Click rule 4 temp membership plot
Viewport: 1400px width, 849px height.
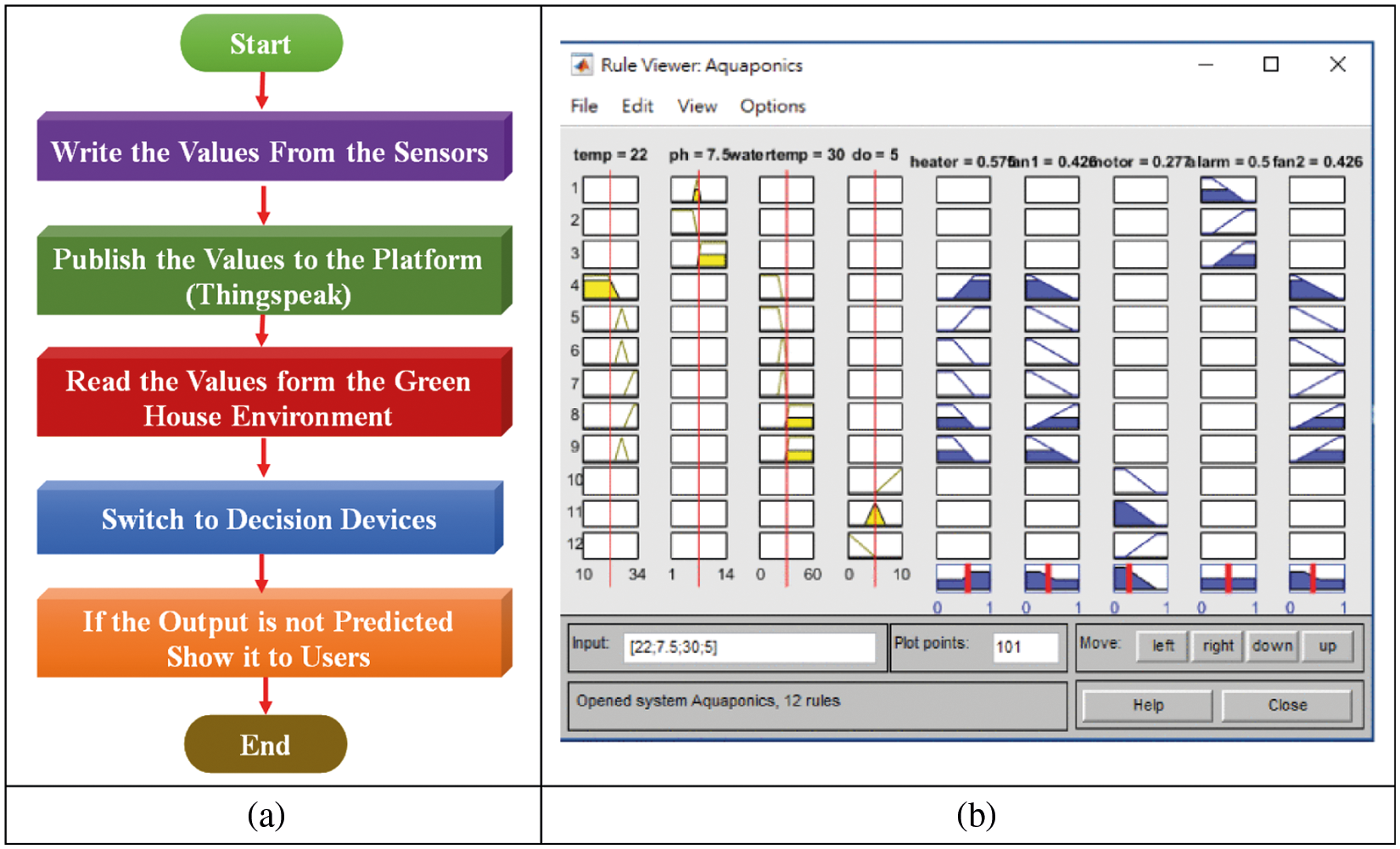(x=611, y=287)
